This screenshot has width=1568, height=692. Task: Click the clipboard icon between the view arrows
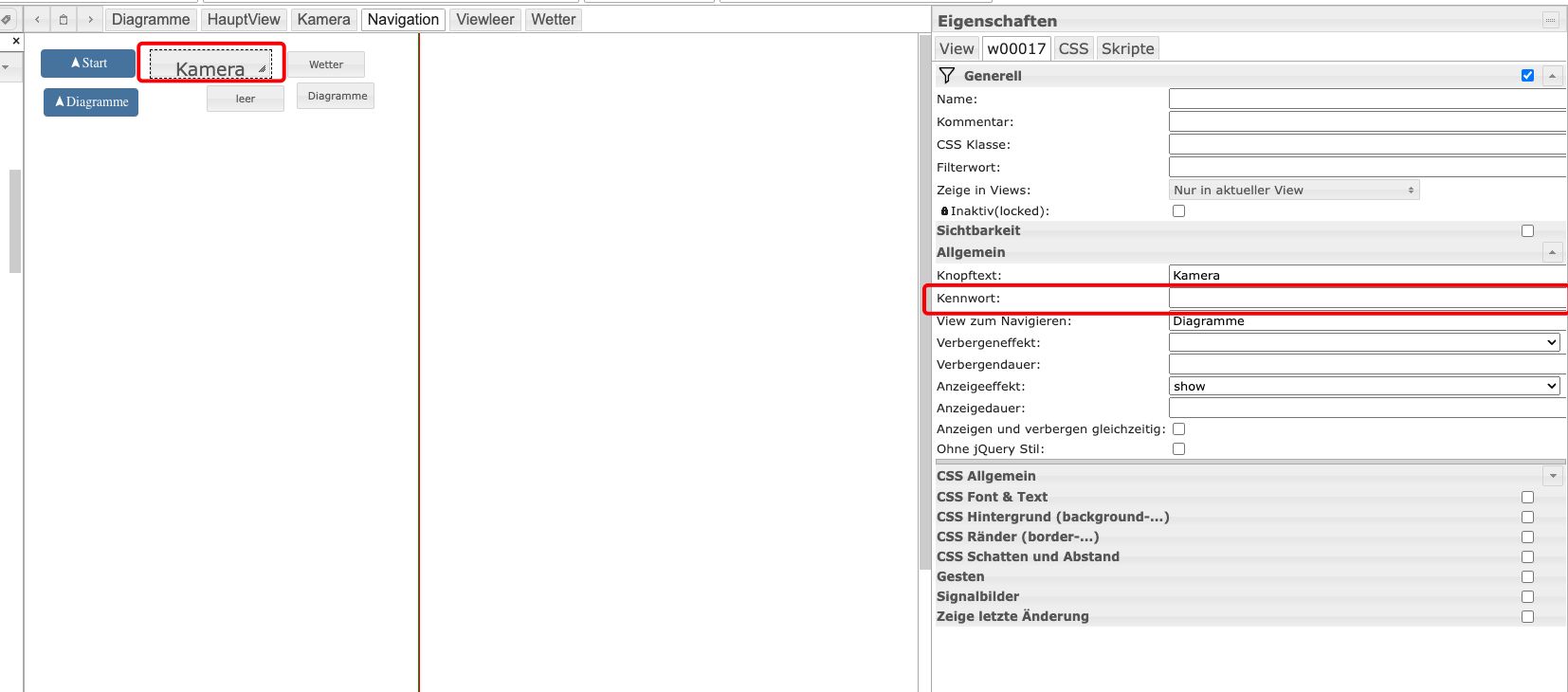[x=64, y=19]
